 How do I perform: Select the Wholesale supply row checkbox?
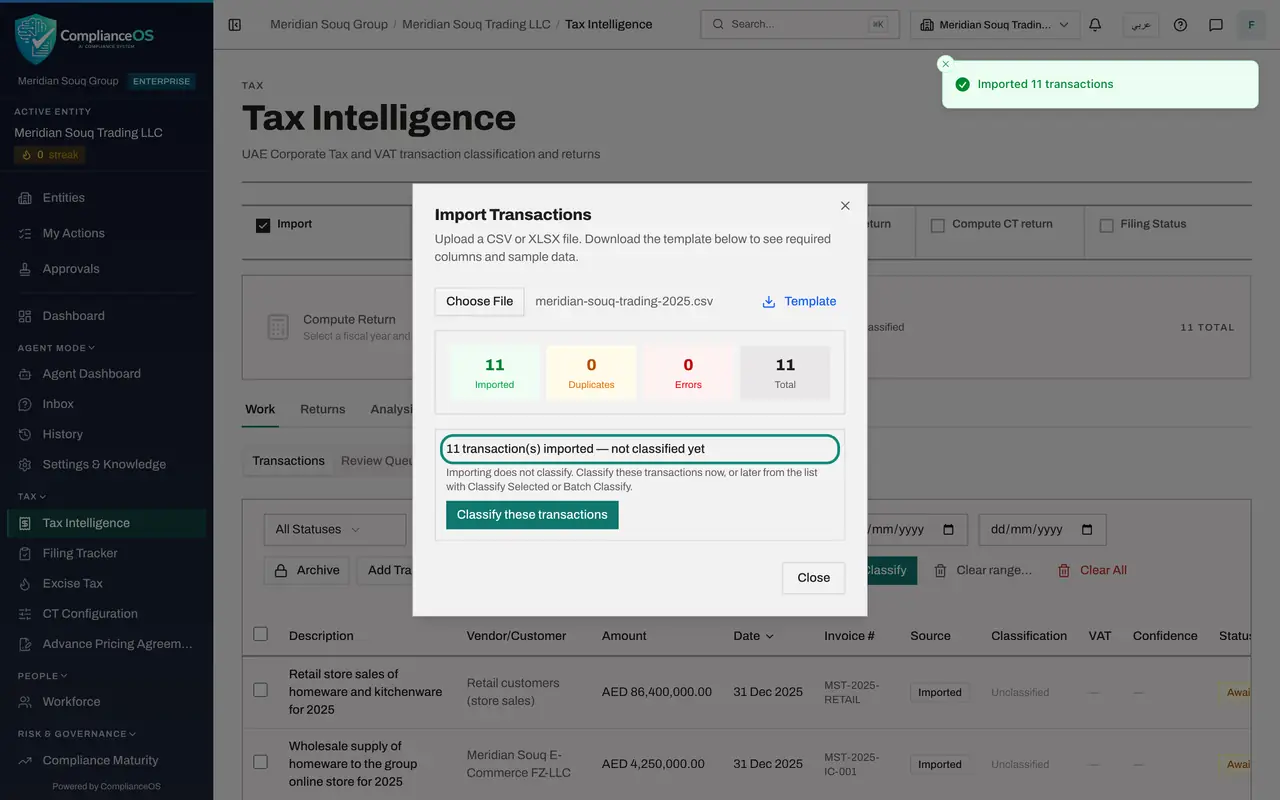click(x=261, y=762)
